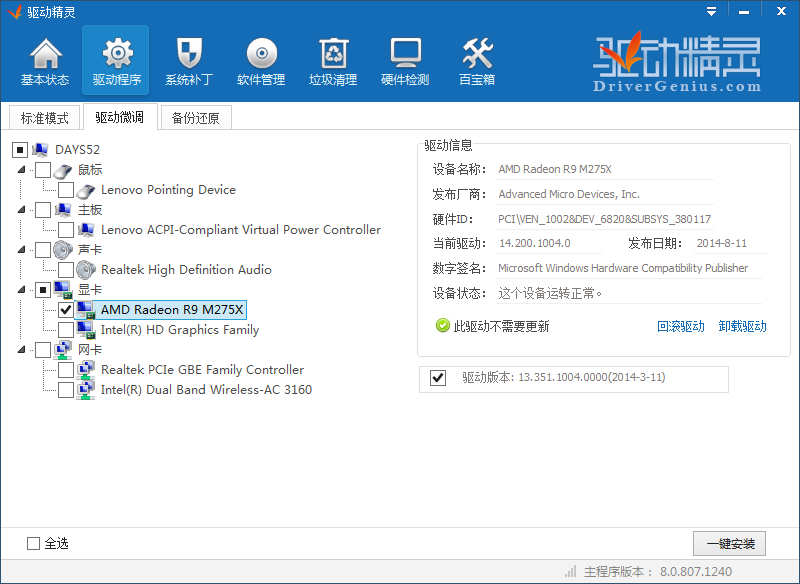This screenshot has height=584, width=800.
Task: Click the 显卡 display category icon
Action: tap(63, 289)
